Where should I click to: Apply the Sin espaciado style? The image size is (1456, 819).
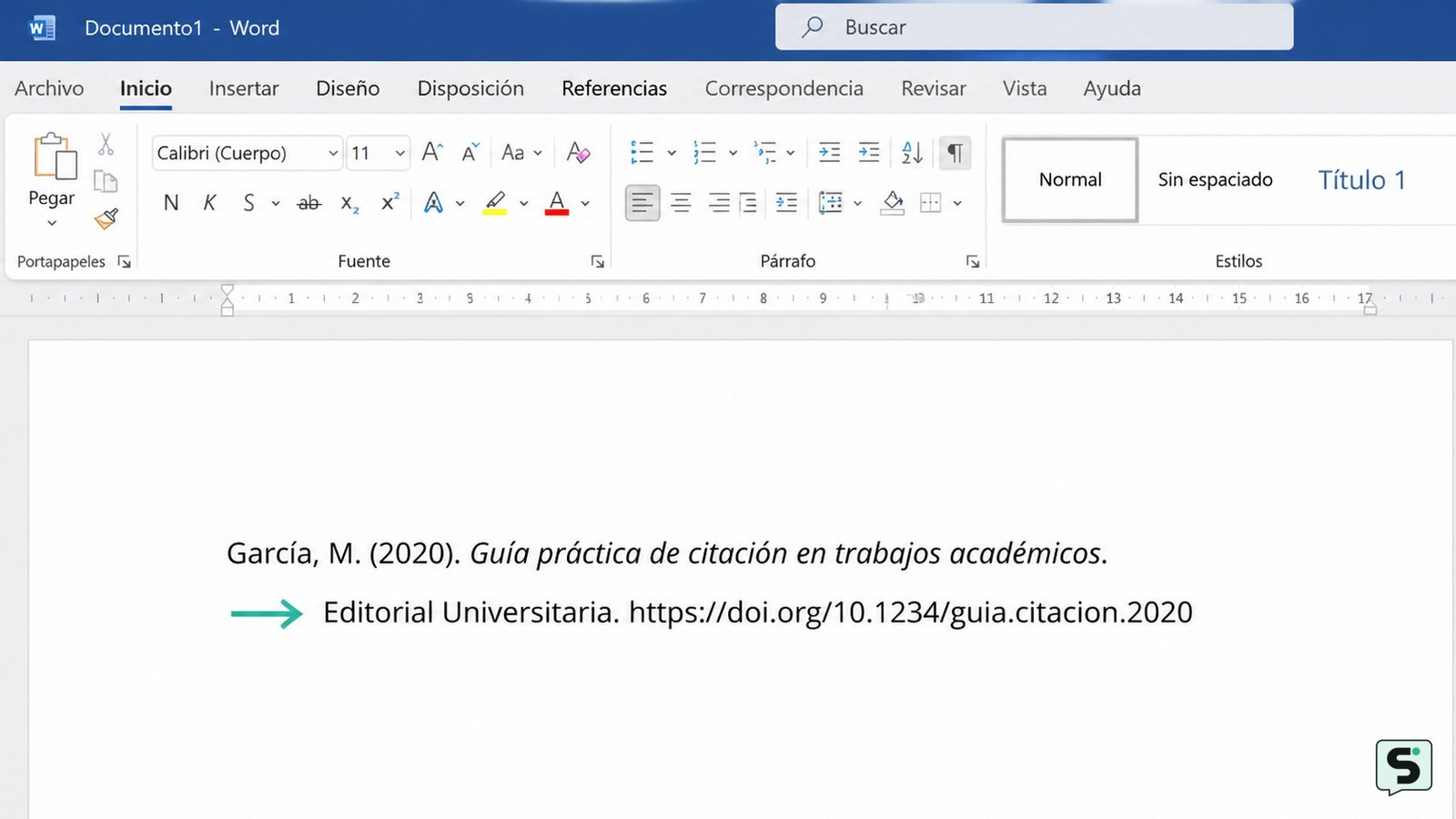1216,179
